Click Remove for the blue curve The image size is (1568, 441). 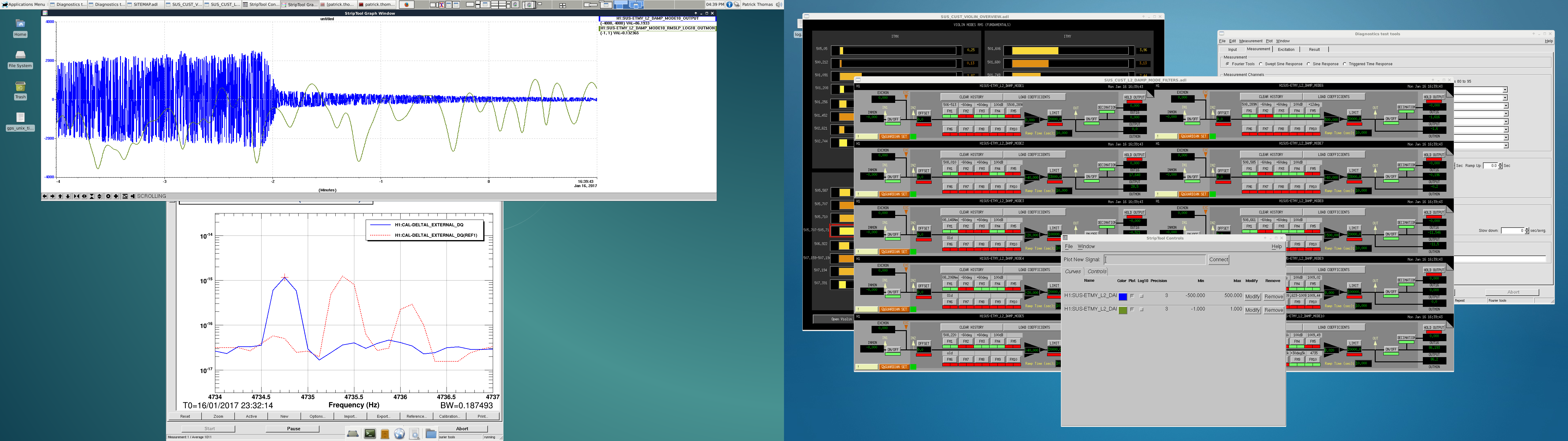point(1273,297)
